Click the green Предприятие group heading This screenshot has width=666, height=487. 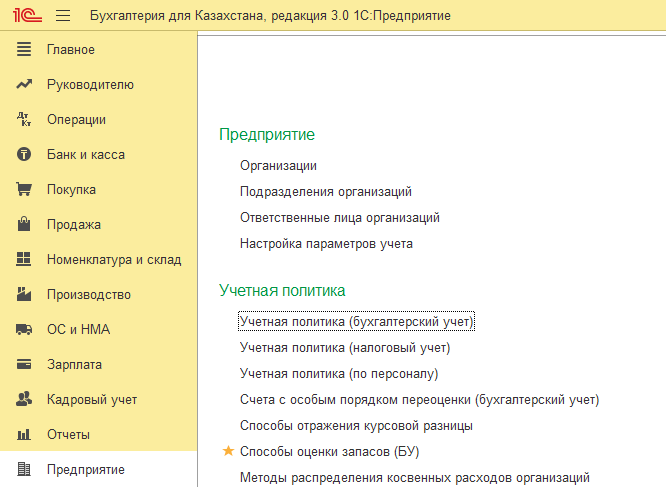point(267,135)
